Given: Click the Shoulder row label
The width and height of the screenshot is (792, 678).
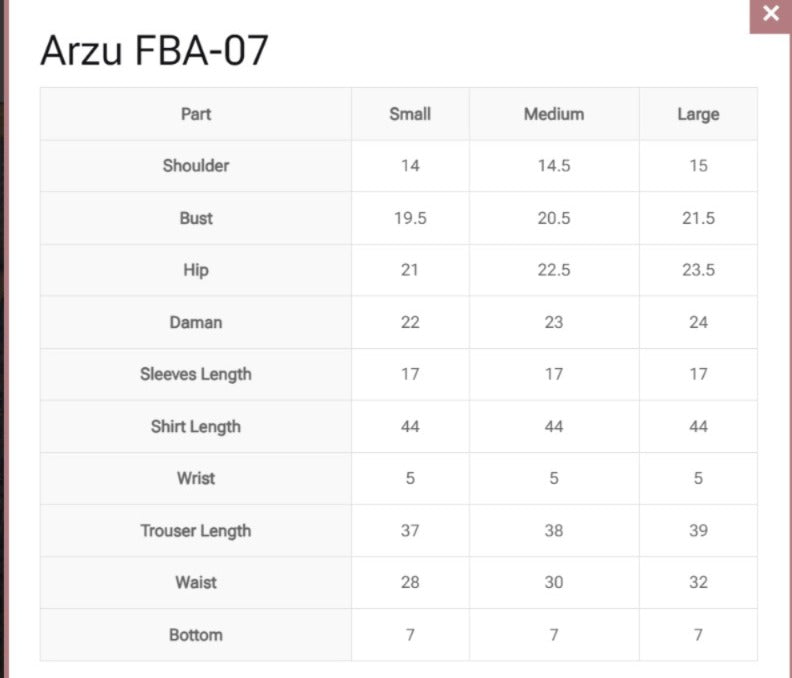Looking at the screenshot, I should coord(196,166).
